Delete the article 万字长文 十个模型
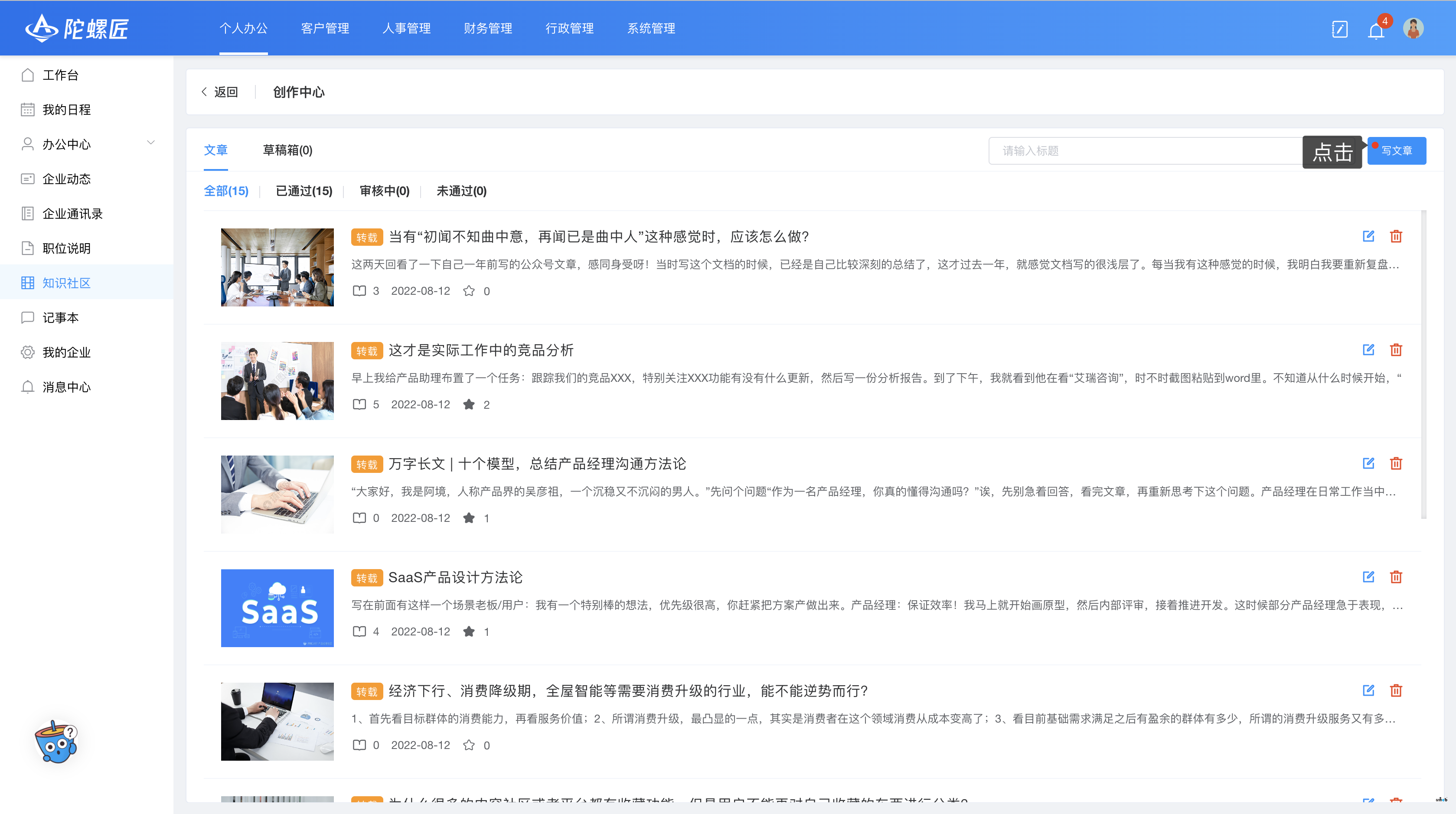 [1396, 463]
